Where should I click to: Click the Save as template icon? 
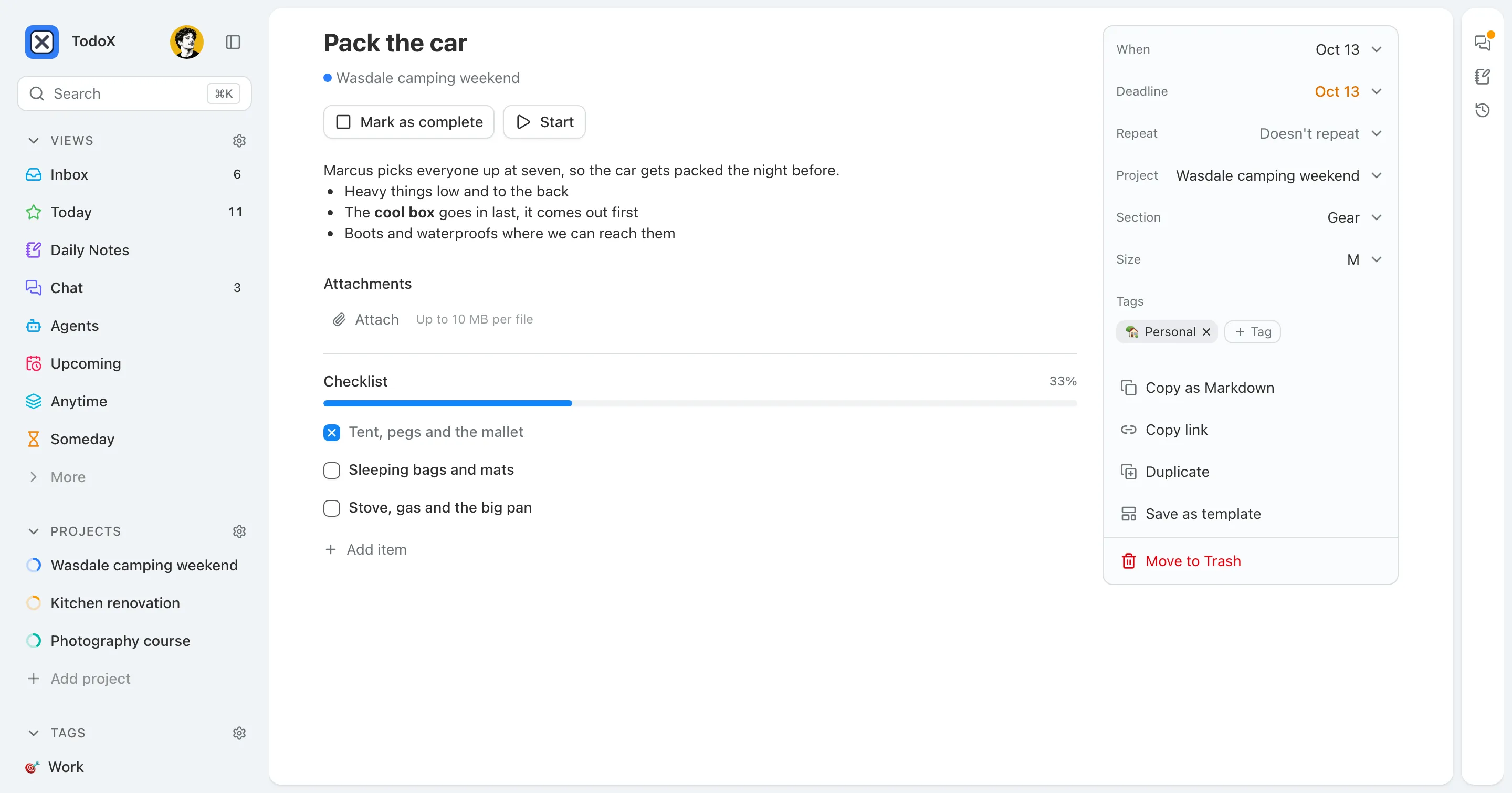1128,514
